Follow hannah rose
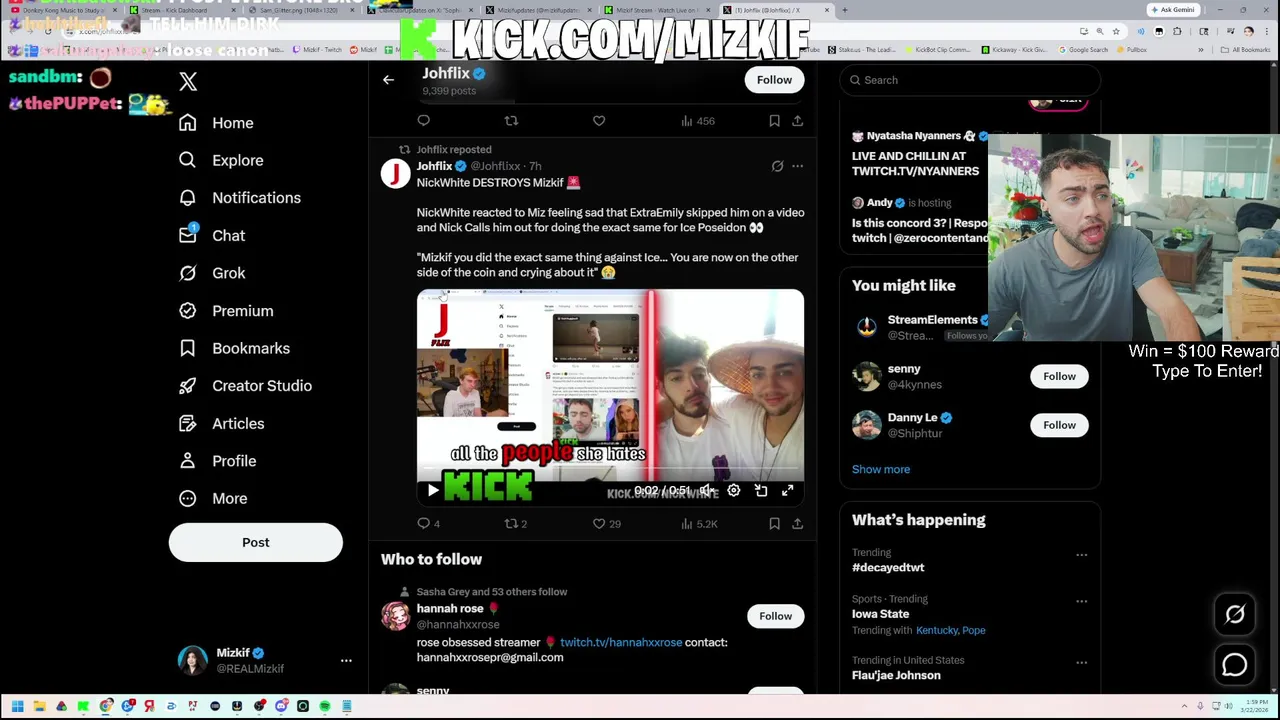The width and height of the screenshot is (1280, 720). 775,616
